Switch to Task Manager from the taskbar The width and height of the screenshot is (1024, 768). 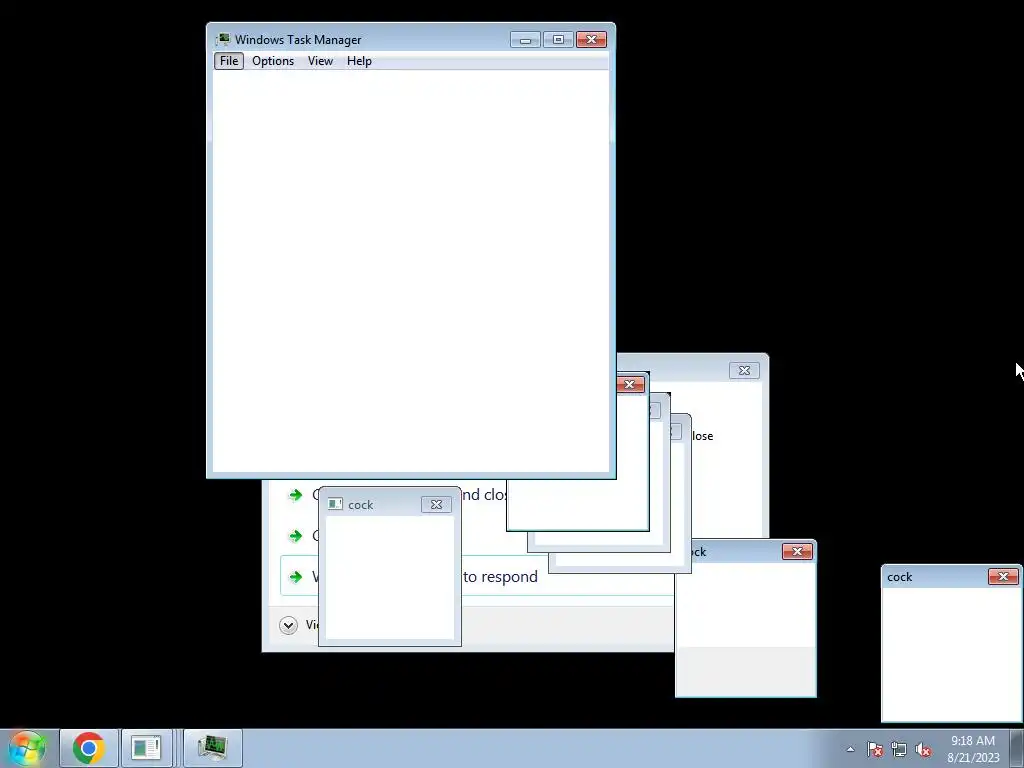click(212, 748)
